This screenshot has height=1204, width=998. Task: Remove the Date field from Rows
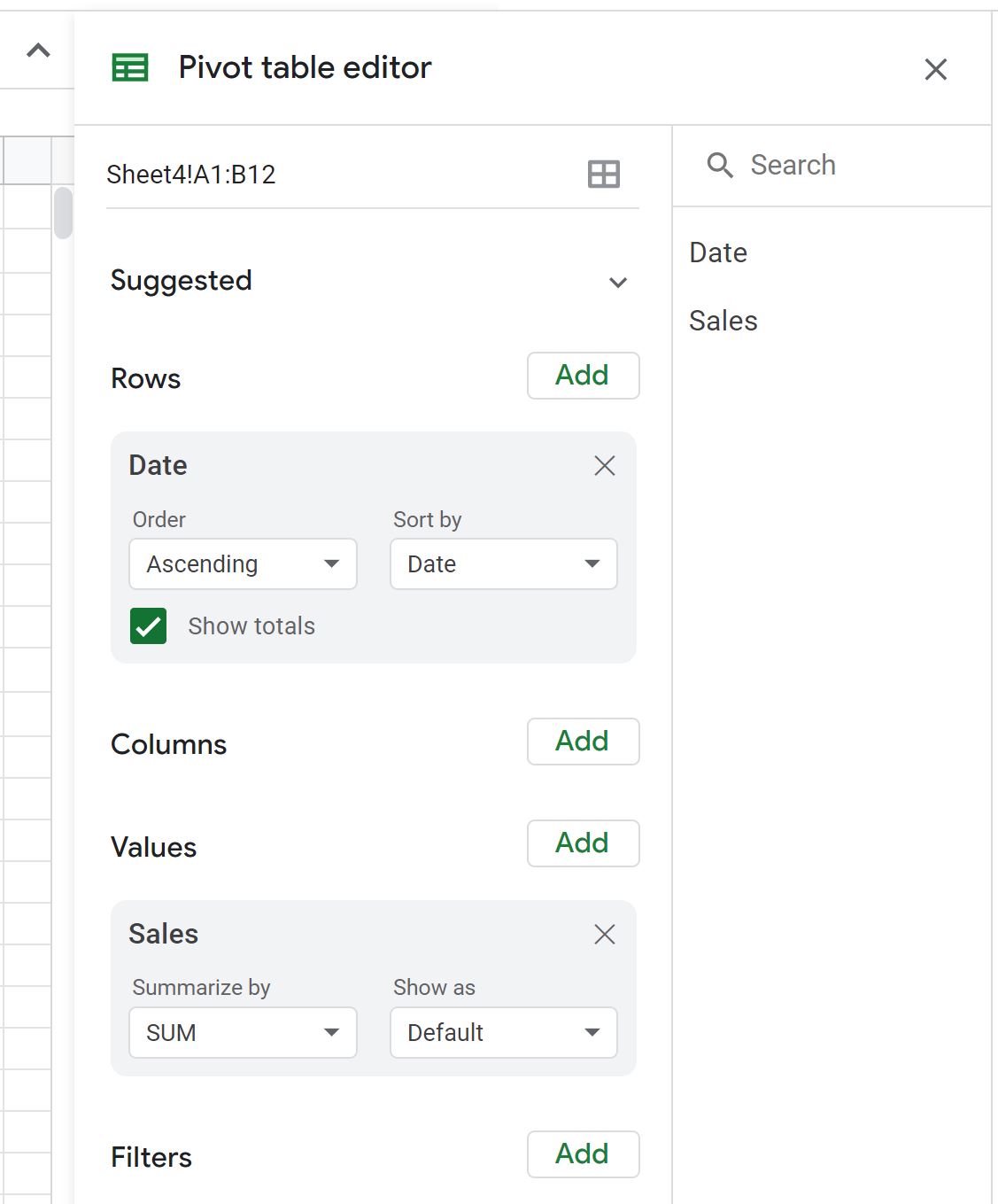(x=605, y=465)
